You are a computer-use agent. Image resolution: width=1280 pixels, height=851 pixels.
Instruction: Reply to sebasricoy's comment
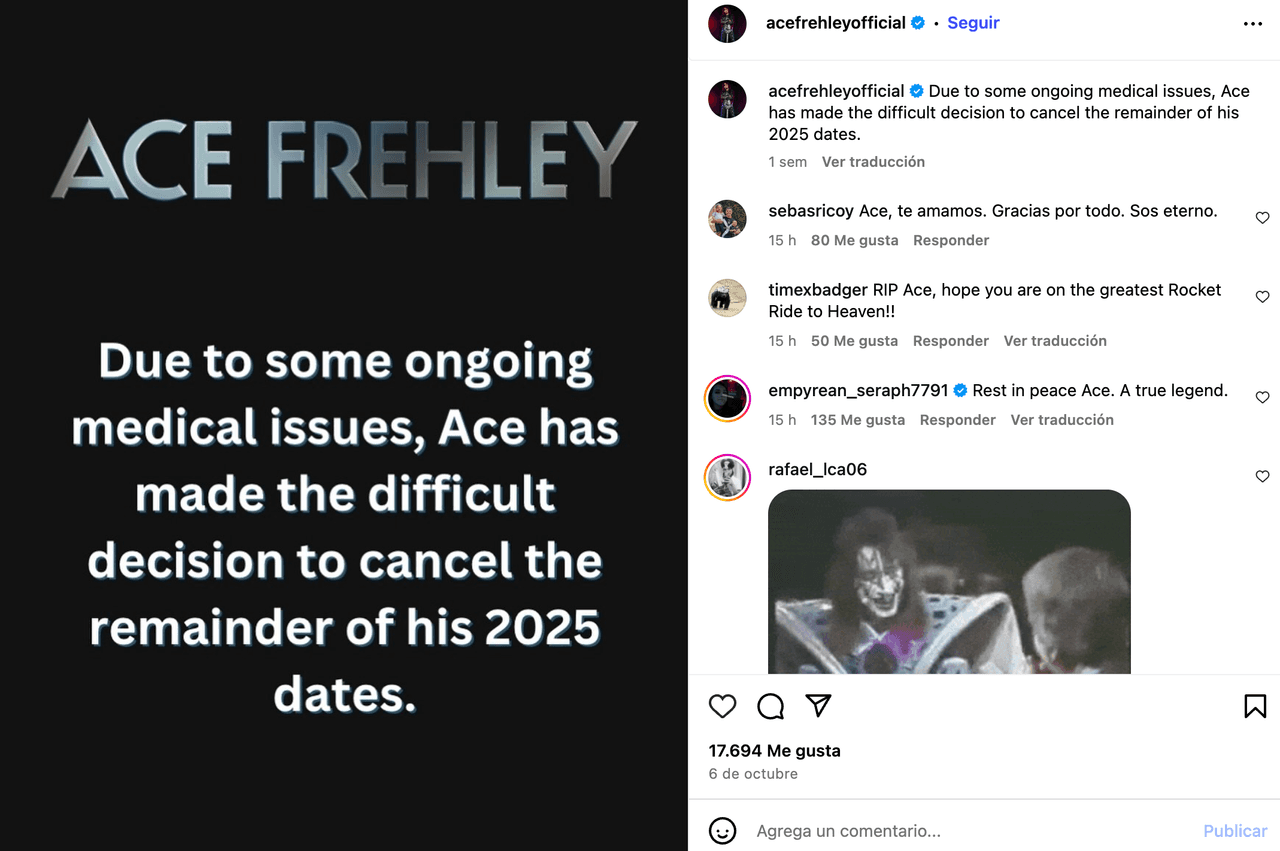click(x=950, y=240)
